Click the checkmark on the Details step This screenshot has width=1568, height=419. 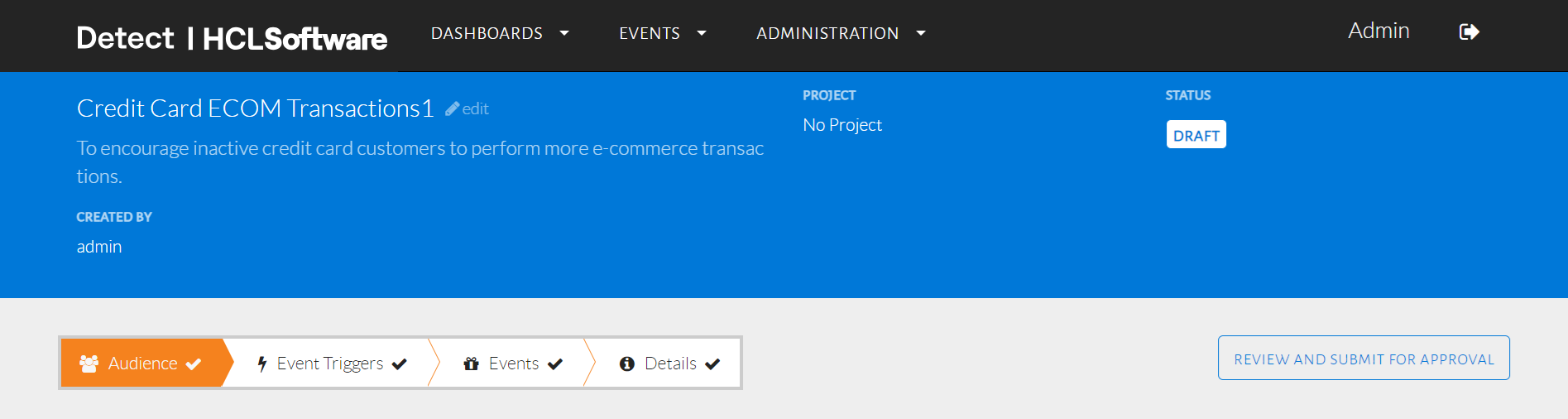[712, 364]
